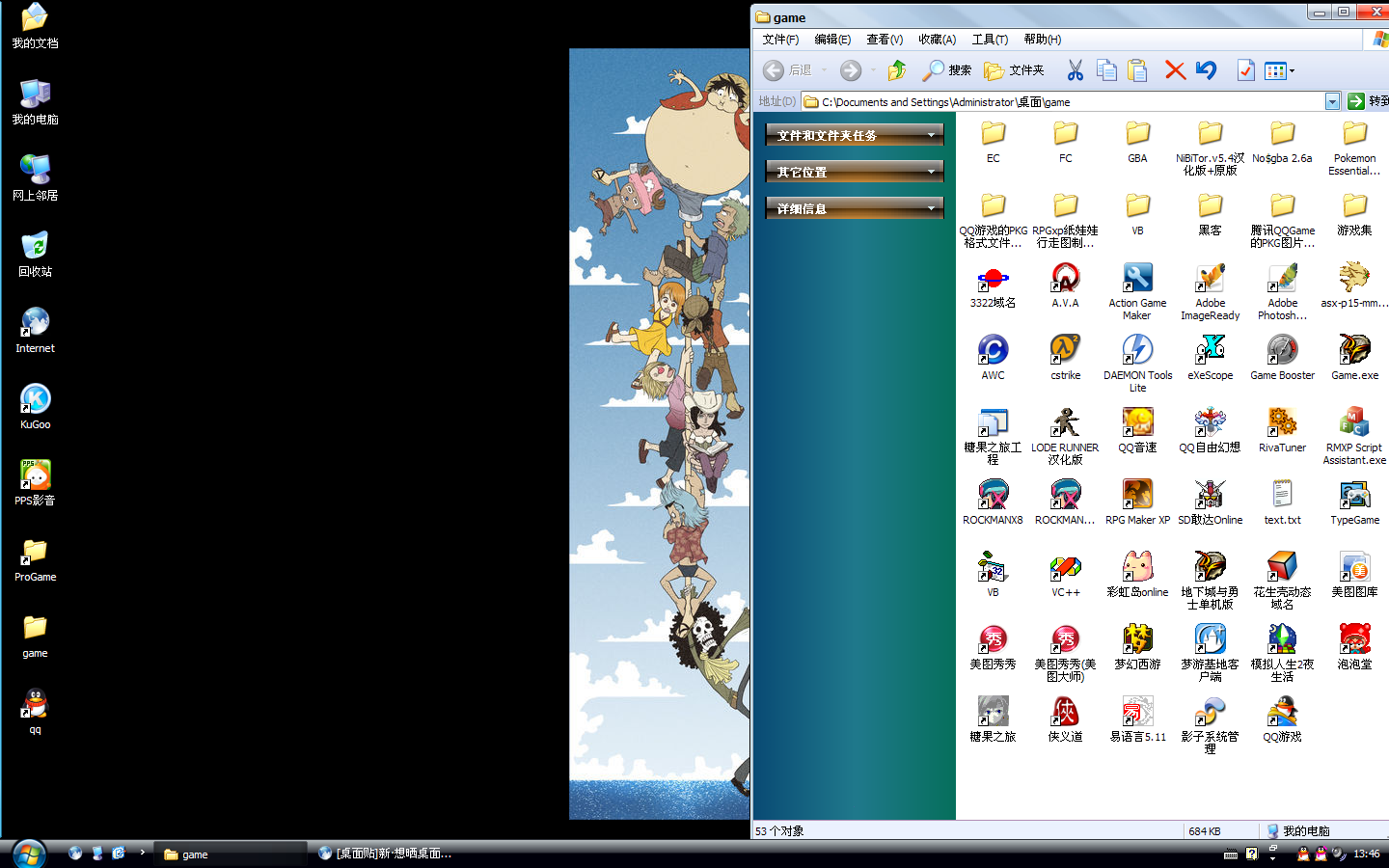Screen dimensions: 1389x868
Task: Open the GBA folder
Action: click(1137, 141)
